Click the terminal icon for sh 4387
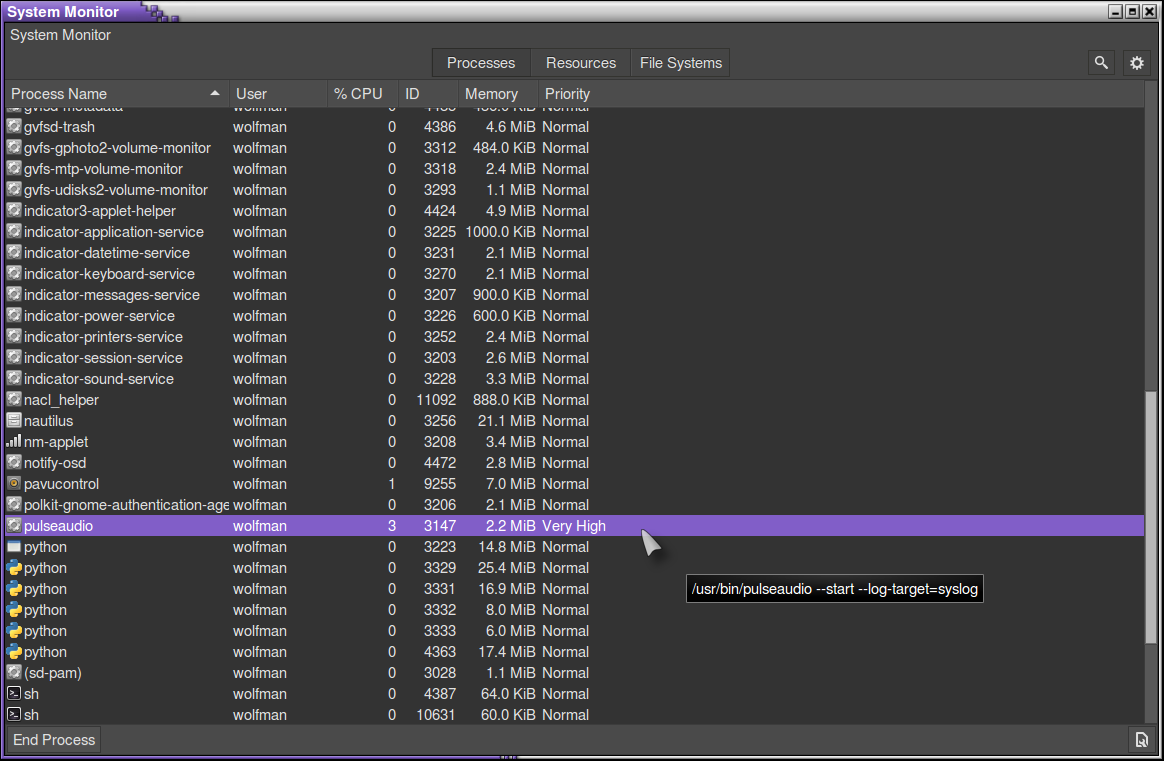This screenshot has height=761, width=1164. [x=14, y=694]
